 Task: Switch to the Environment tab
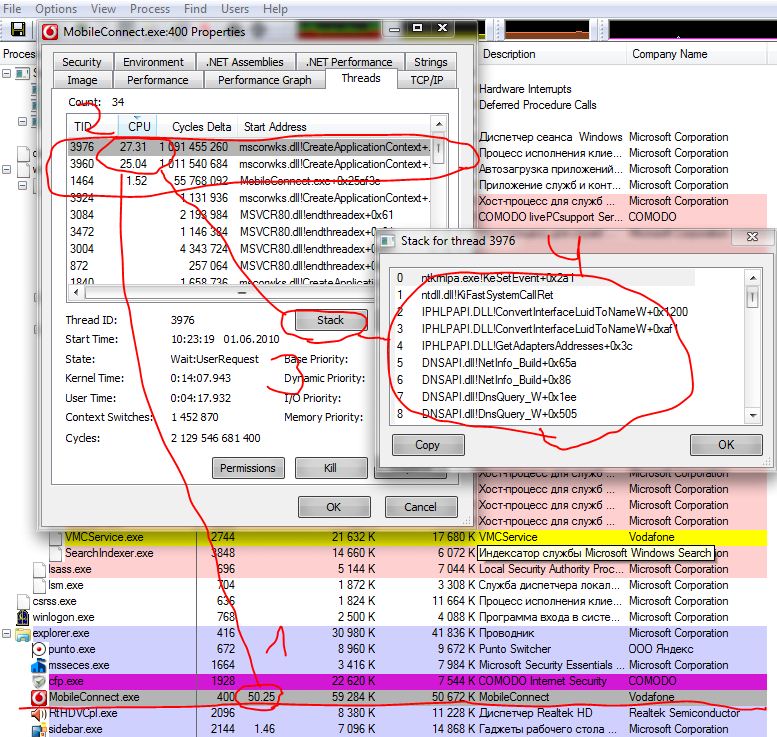(x=154, y=62)
